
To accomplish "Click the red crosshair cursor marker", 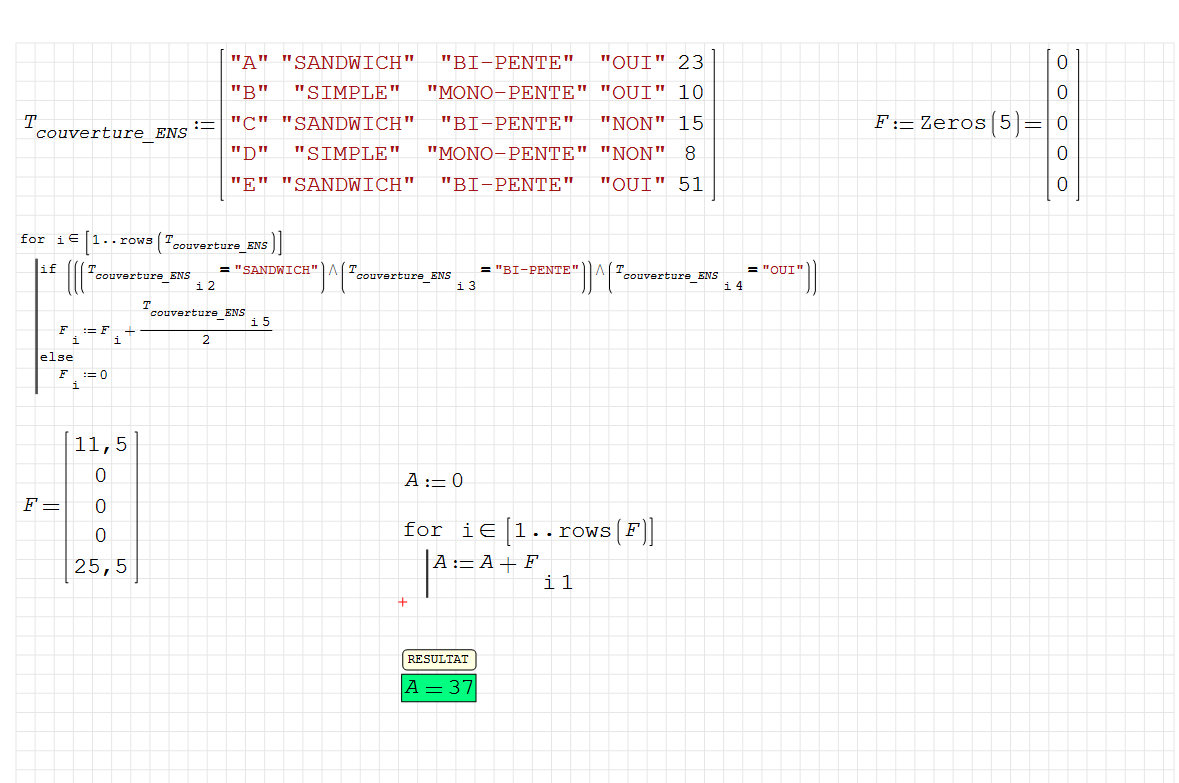I will pyautogui.click(x=403, y=602).
